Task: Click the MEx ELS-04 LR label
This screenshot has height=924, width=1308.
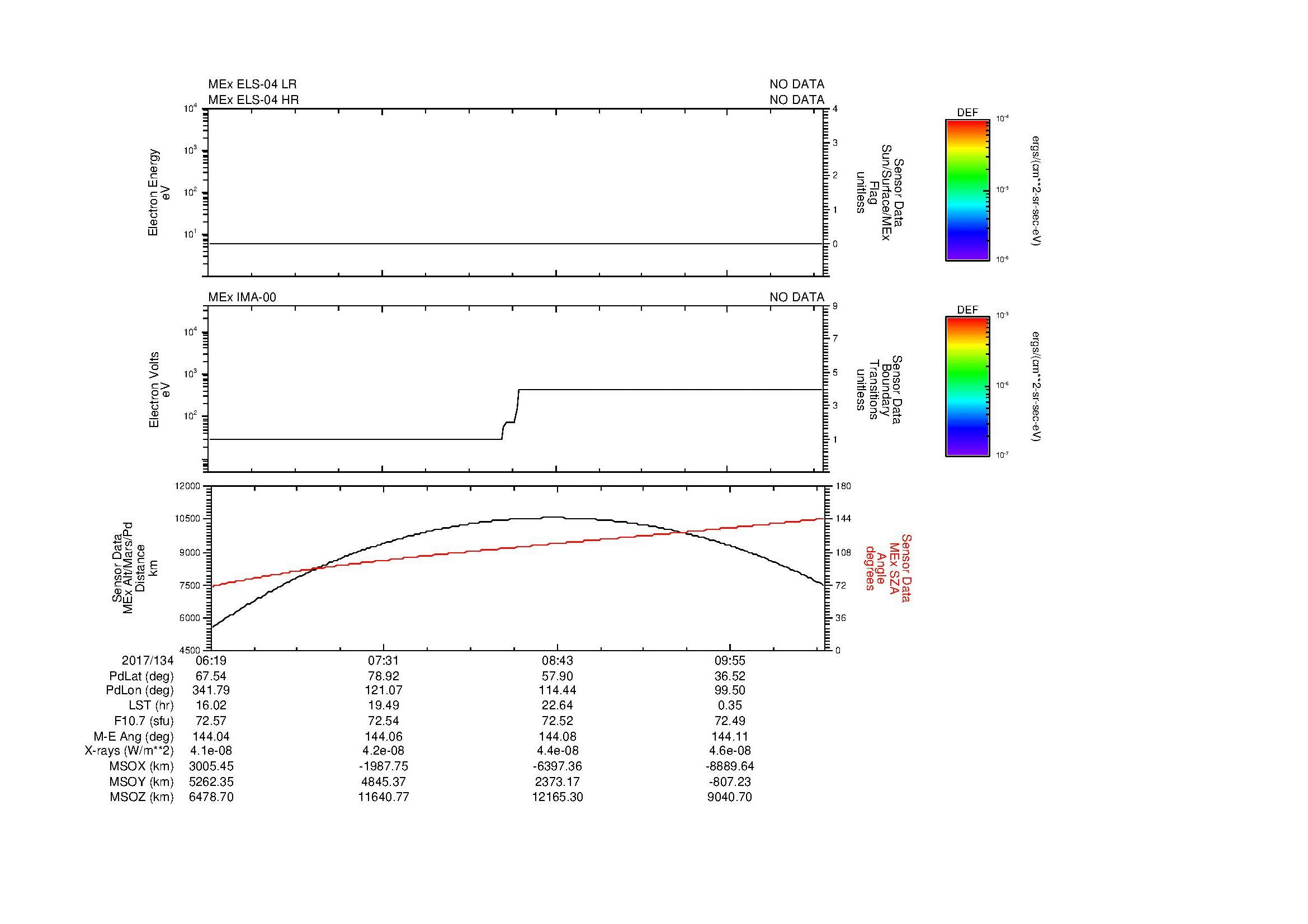Action: click(x=252, y=84)
